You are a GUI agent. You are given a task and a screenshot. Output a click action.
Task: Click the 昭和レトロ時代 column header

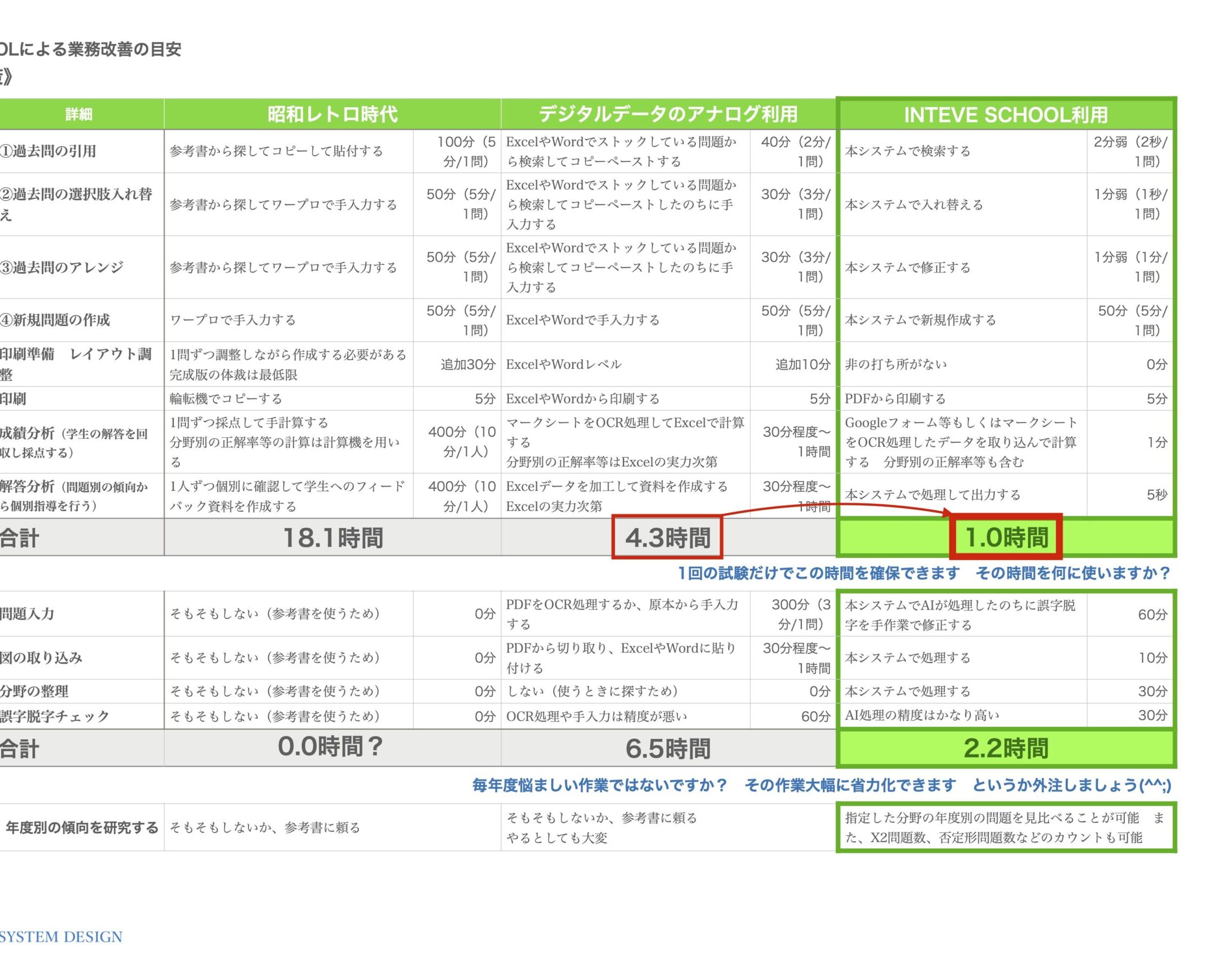[x=332, y=114]
